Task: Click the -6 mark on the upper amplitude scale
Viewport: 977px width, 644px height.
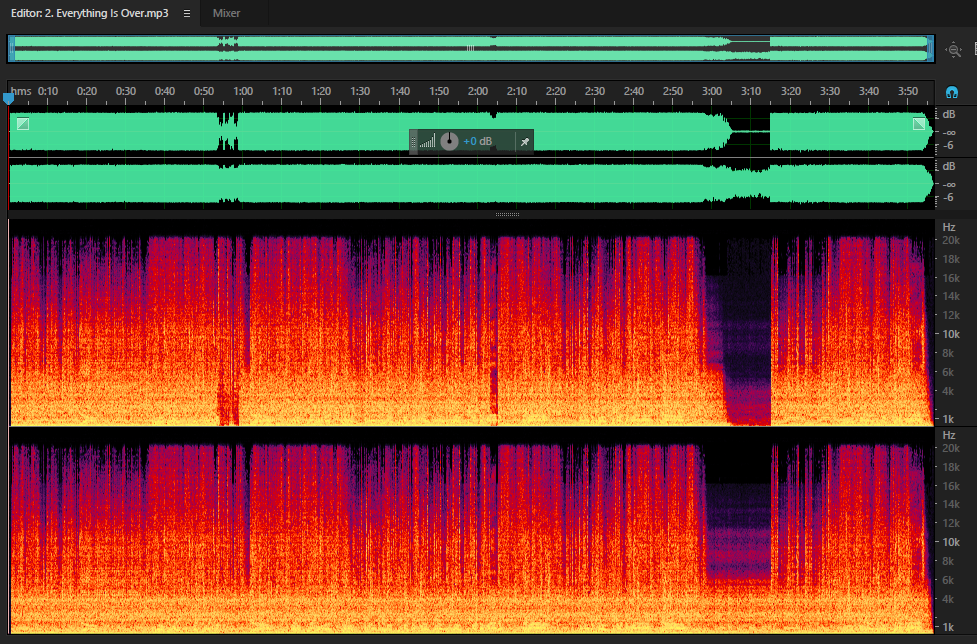Action: click(x=948, y=145)
